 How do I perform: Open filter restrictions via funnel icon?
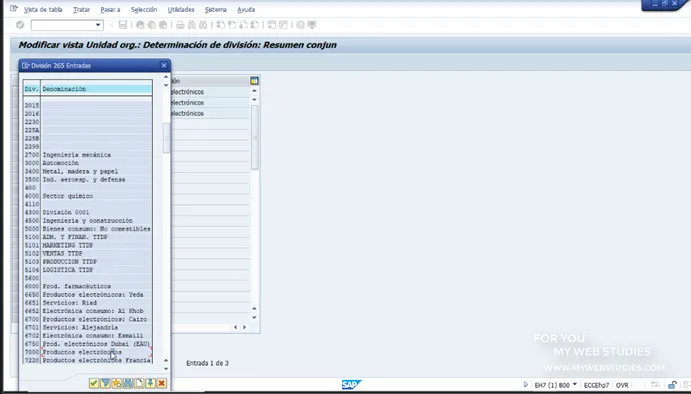click(x=105, y=383)
